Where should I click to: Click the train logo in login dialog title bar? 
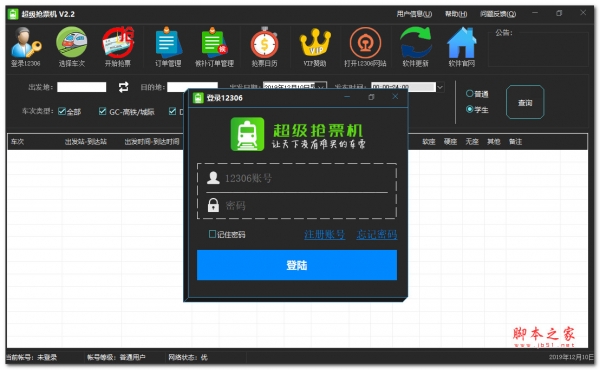point(198,98)
